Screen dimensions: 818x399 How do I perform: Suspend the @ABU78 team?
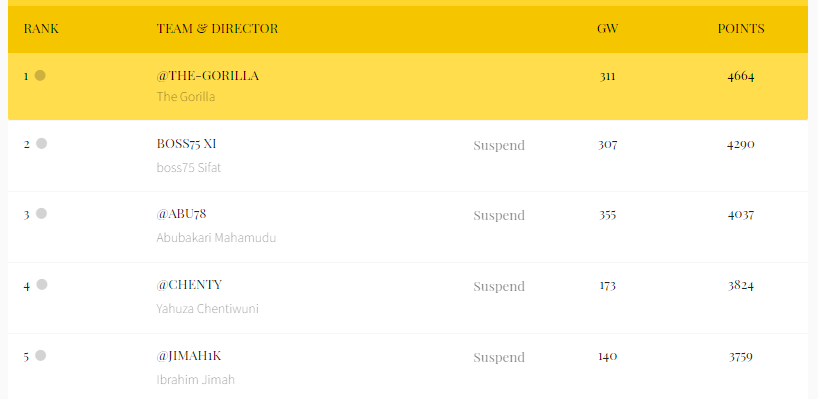(499, 215)
